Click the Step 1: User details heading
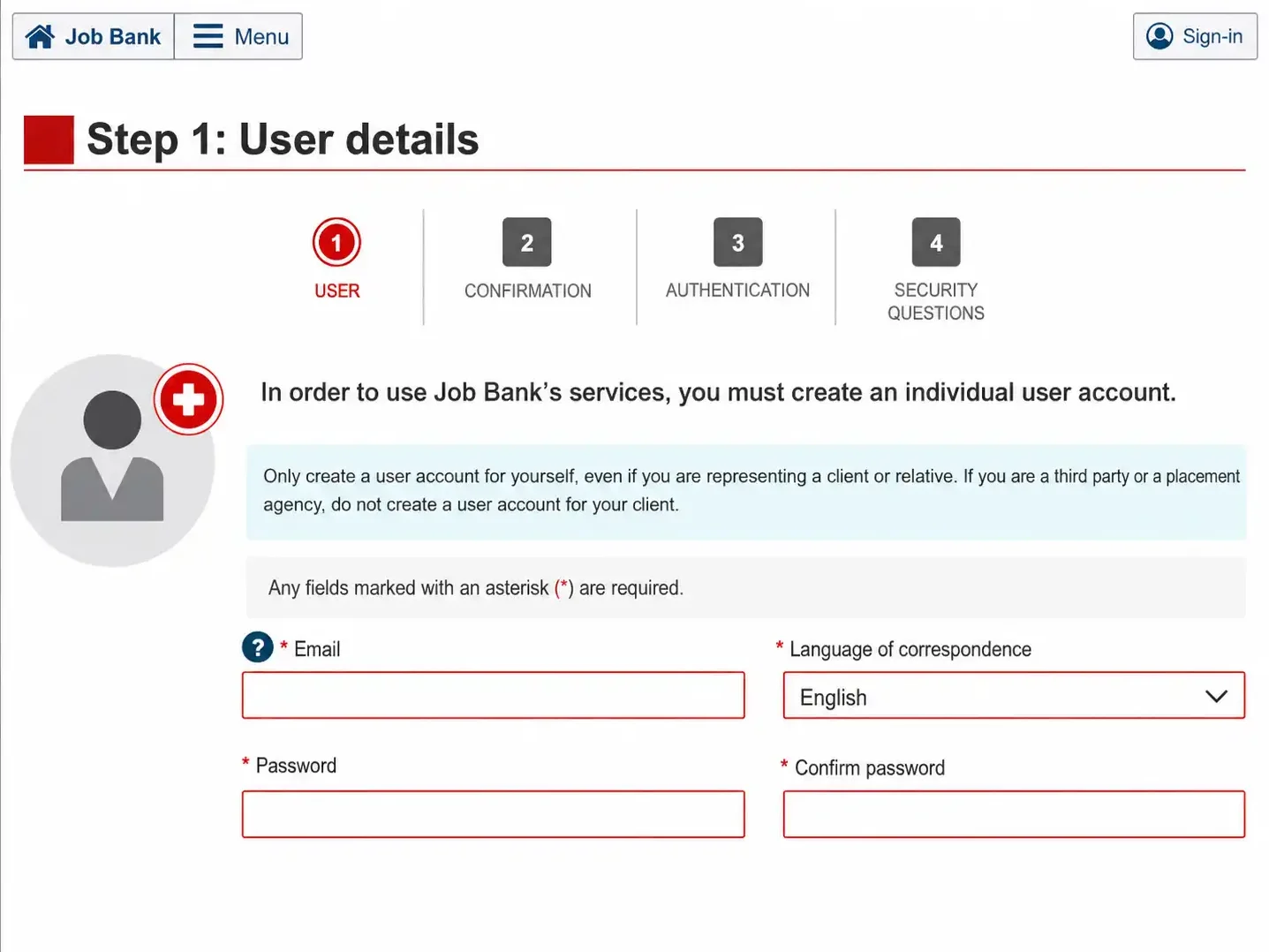 tap(283, 140)
